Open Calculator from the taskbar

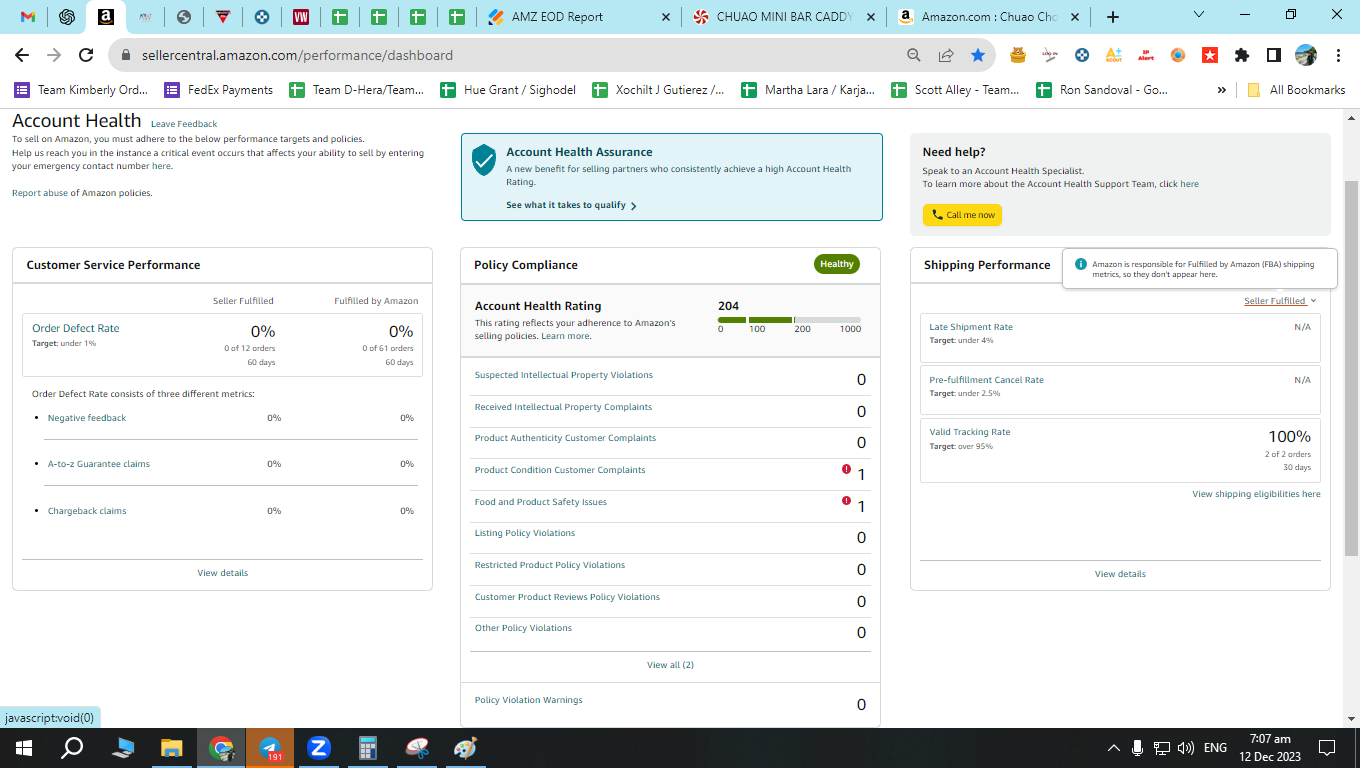368,748
